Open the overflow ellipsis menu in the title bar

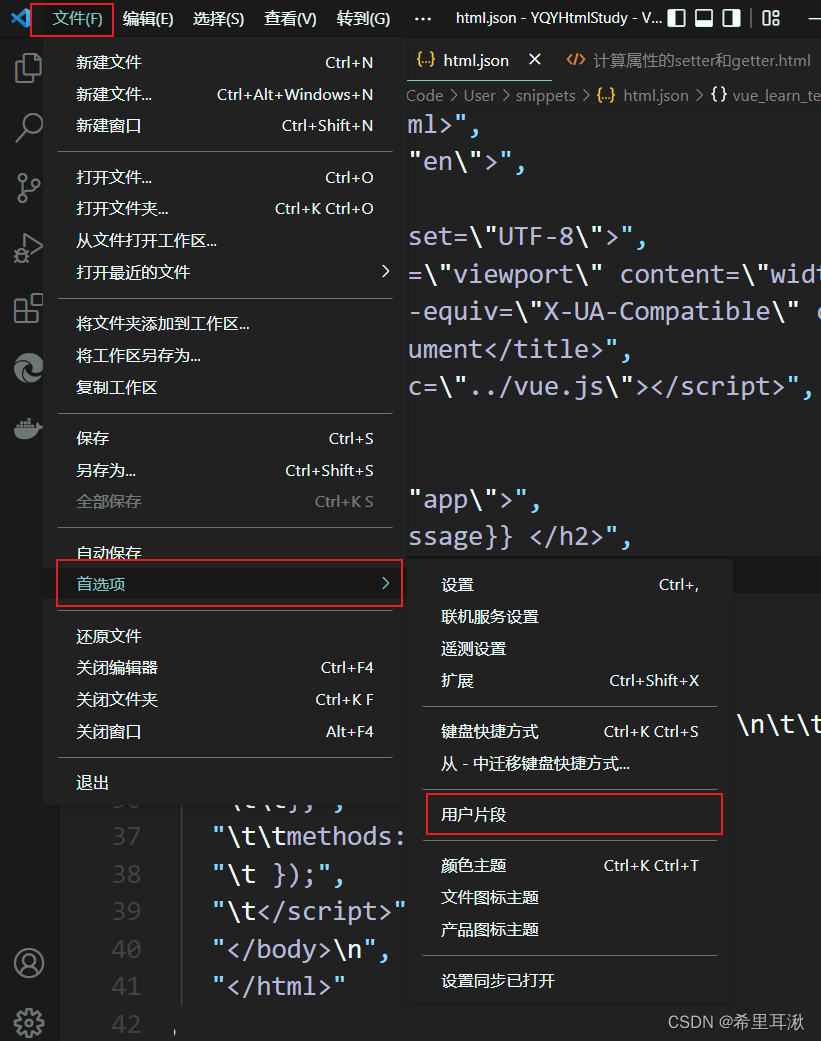click(422, 18)
